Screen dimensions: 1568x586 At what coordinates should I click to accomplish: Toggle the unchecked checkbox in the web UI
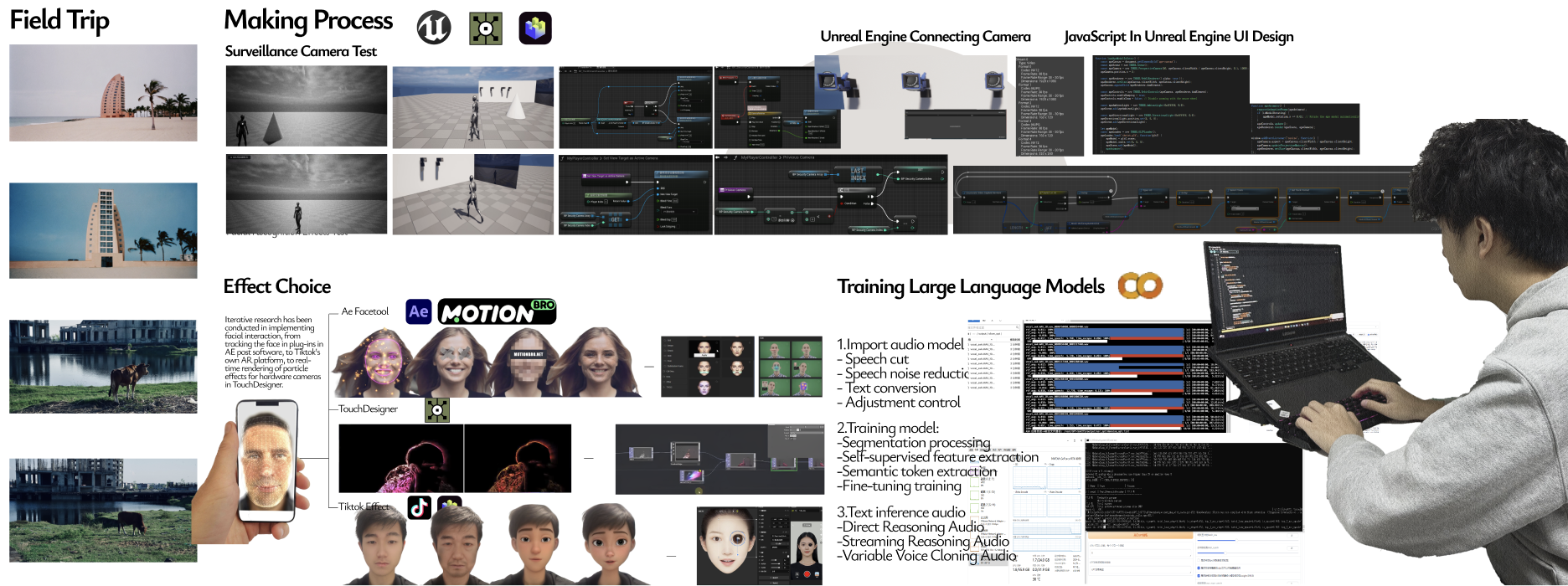click(x=1199, y=560)
